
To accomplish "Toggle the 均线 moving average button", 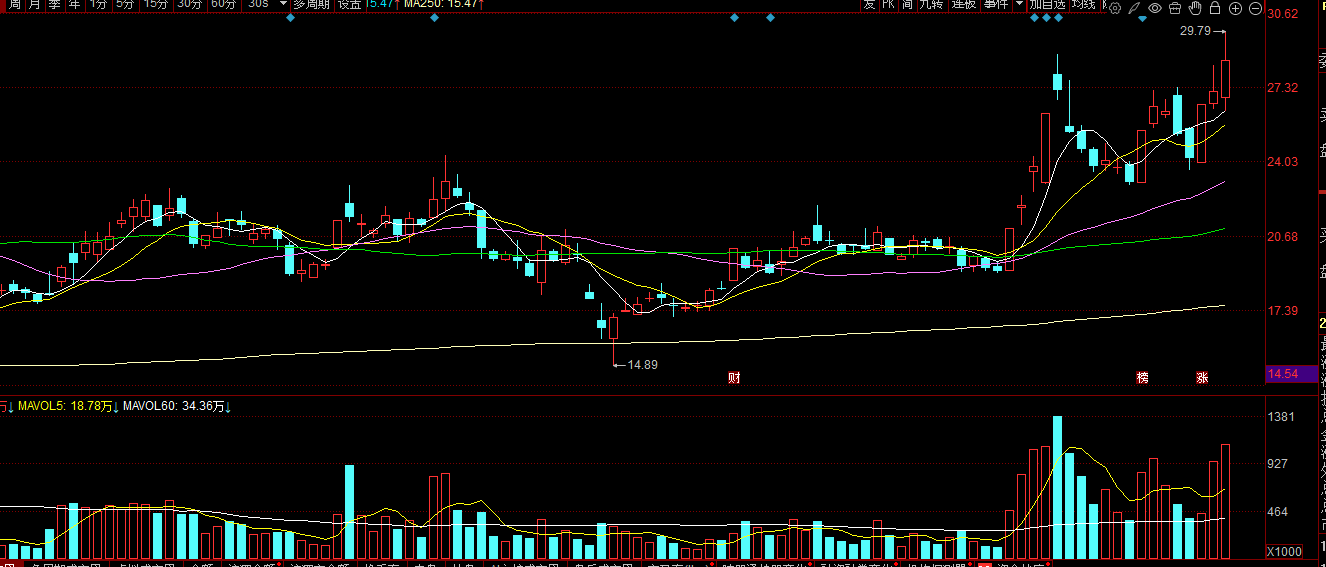I will tap(1084, 4).
